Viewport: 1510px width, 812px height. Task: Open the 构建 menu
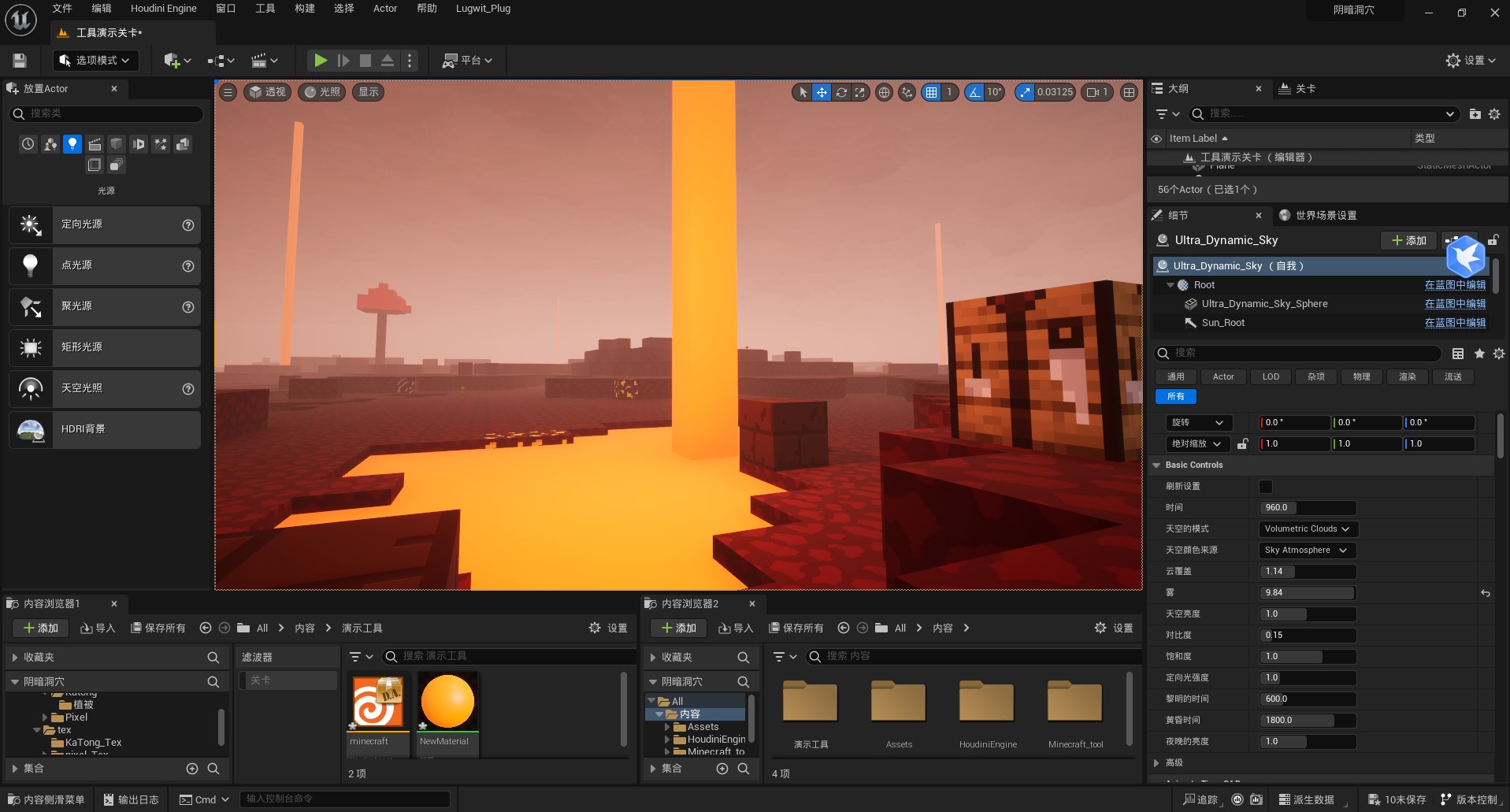305,9
